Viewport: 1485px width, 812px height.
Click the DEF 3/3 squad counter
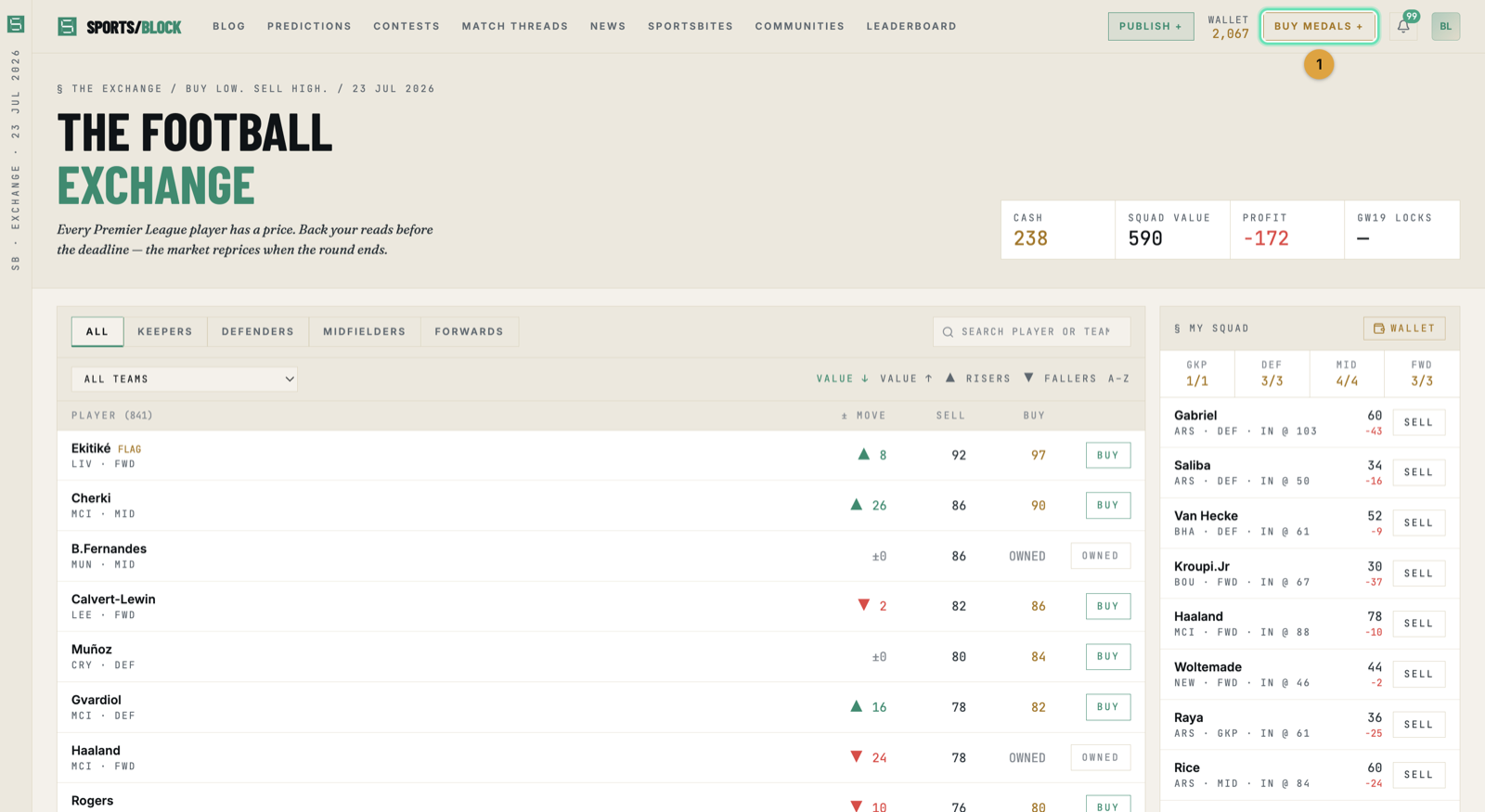tap(1272, 373)
